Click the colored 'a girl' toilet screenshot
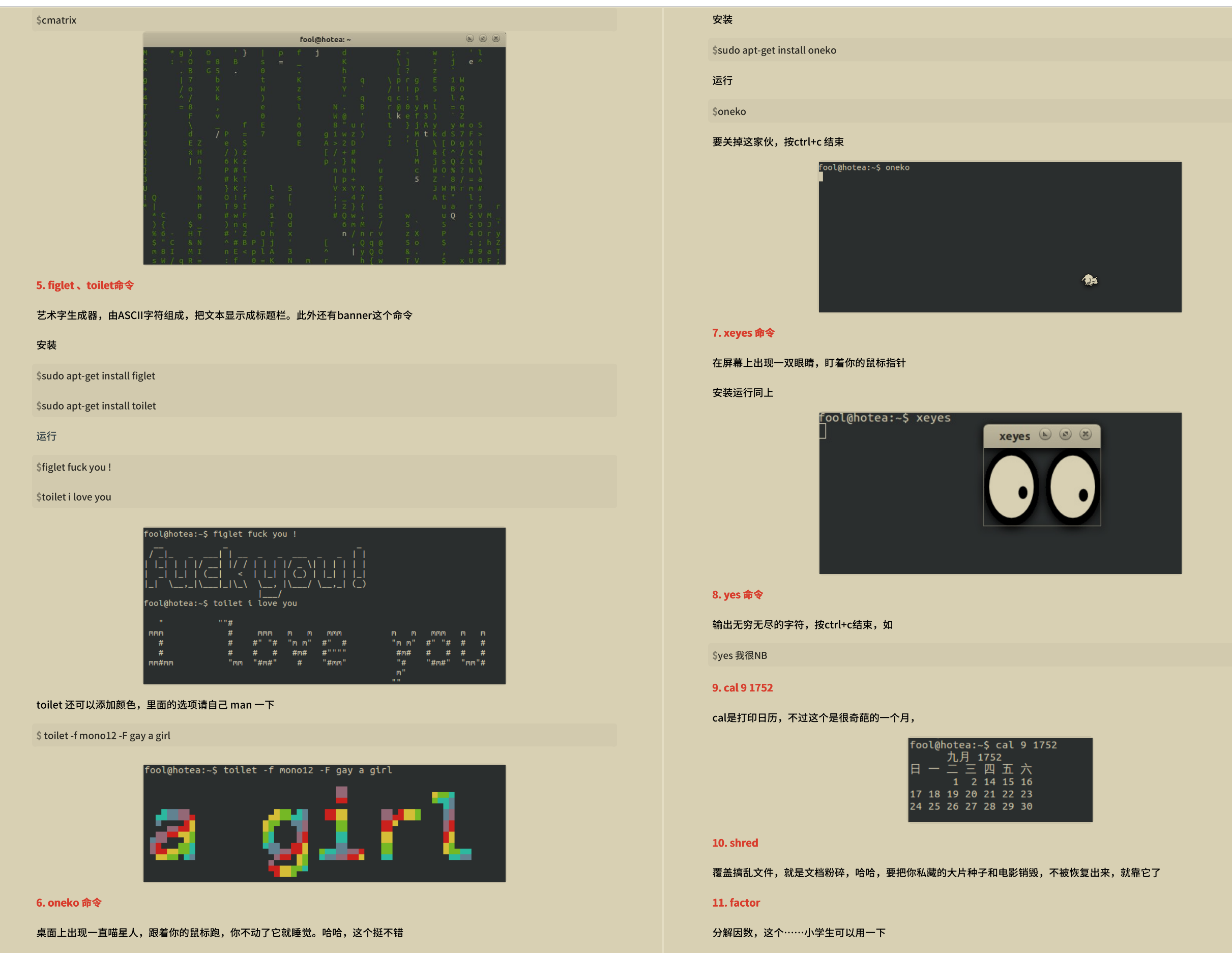1232x953 pixels. point(325,823)
